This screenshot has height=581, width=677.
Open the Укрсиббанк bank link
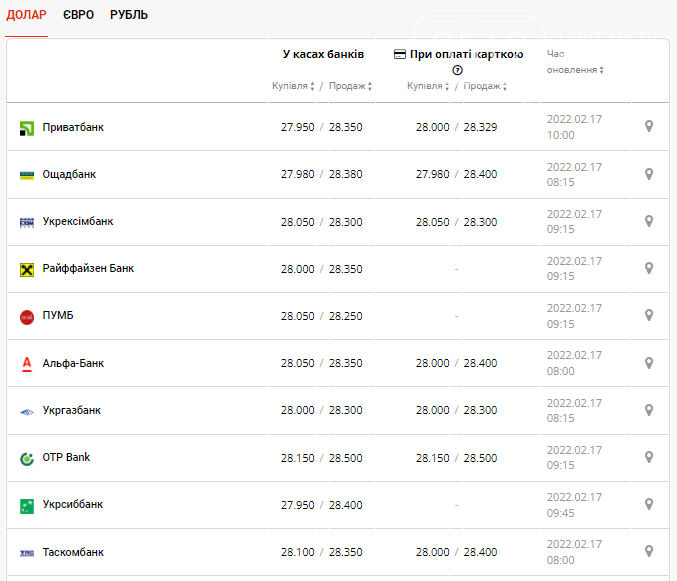click(x=73, y=504)
